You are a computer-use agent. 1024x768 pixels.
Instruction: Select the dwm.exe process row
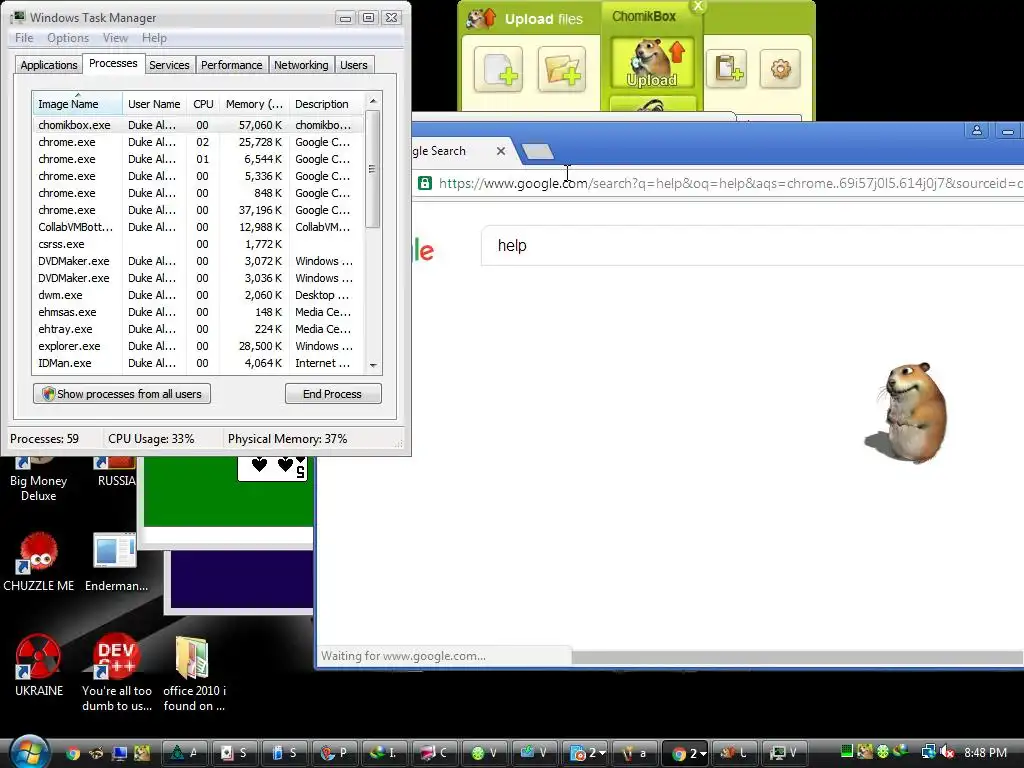pyautogui.click(x=199, y=295)
